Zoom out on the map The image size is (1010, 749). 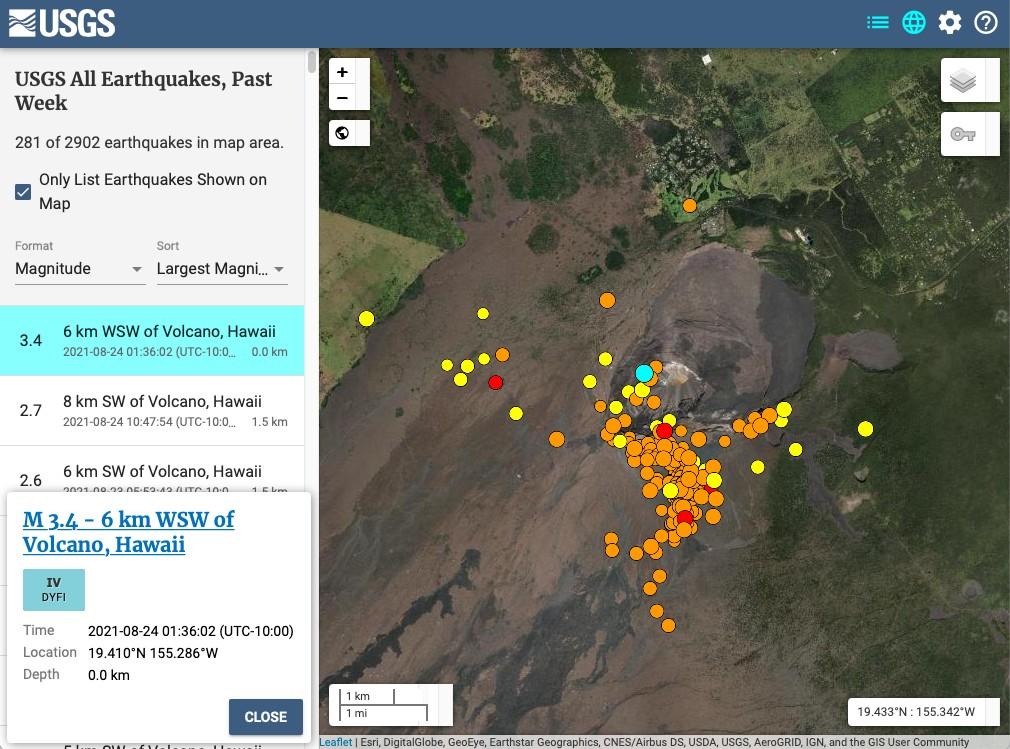[343, 98]
